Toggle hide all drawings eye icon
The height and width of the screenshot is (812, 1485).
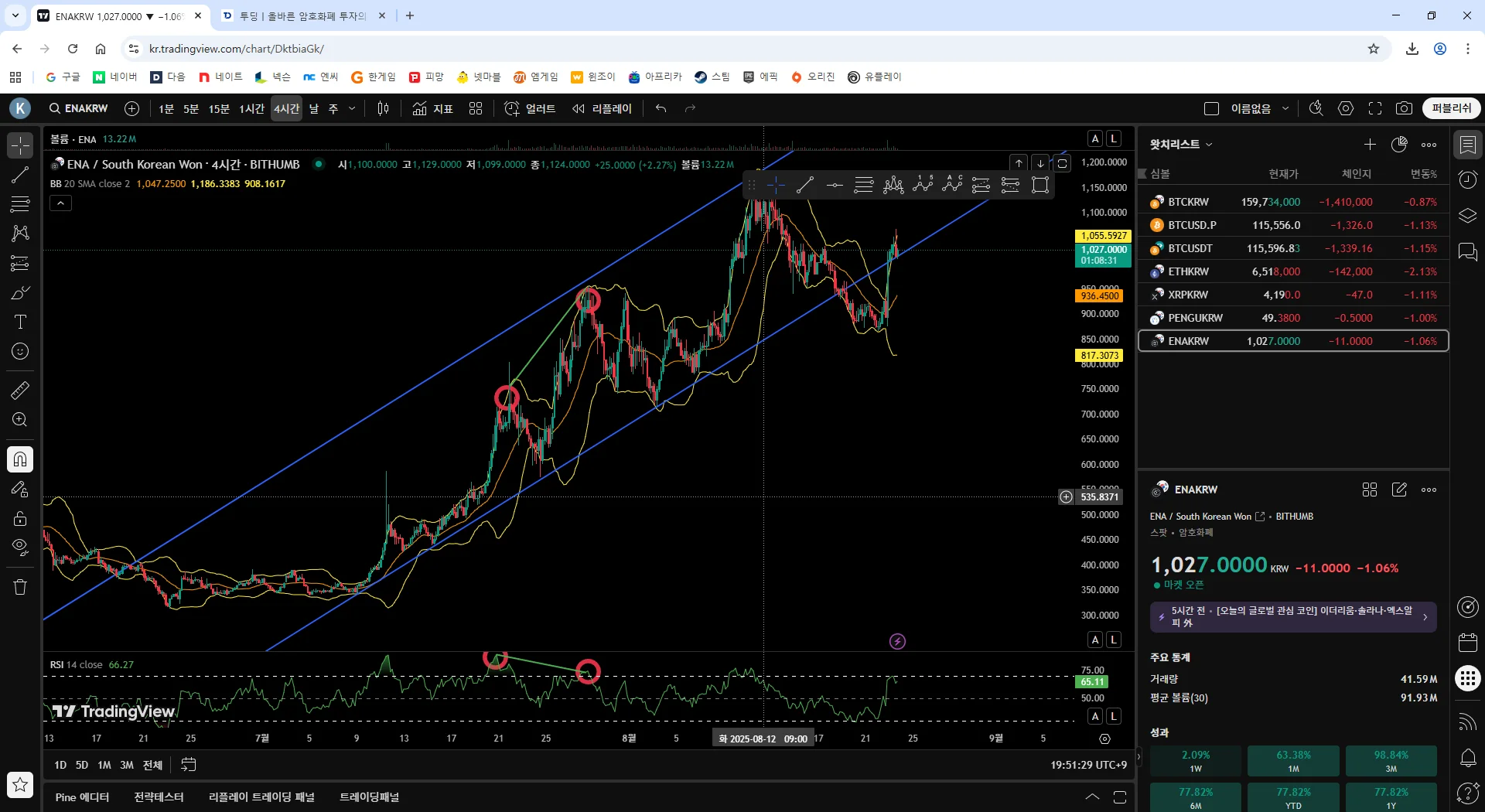(20, 548)
